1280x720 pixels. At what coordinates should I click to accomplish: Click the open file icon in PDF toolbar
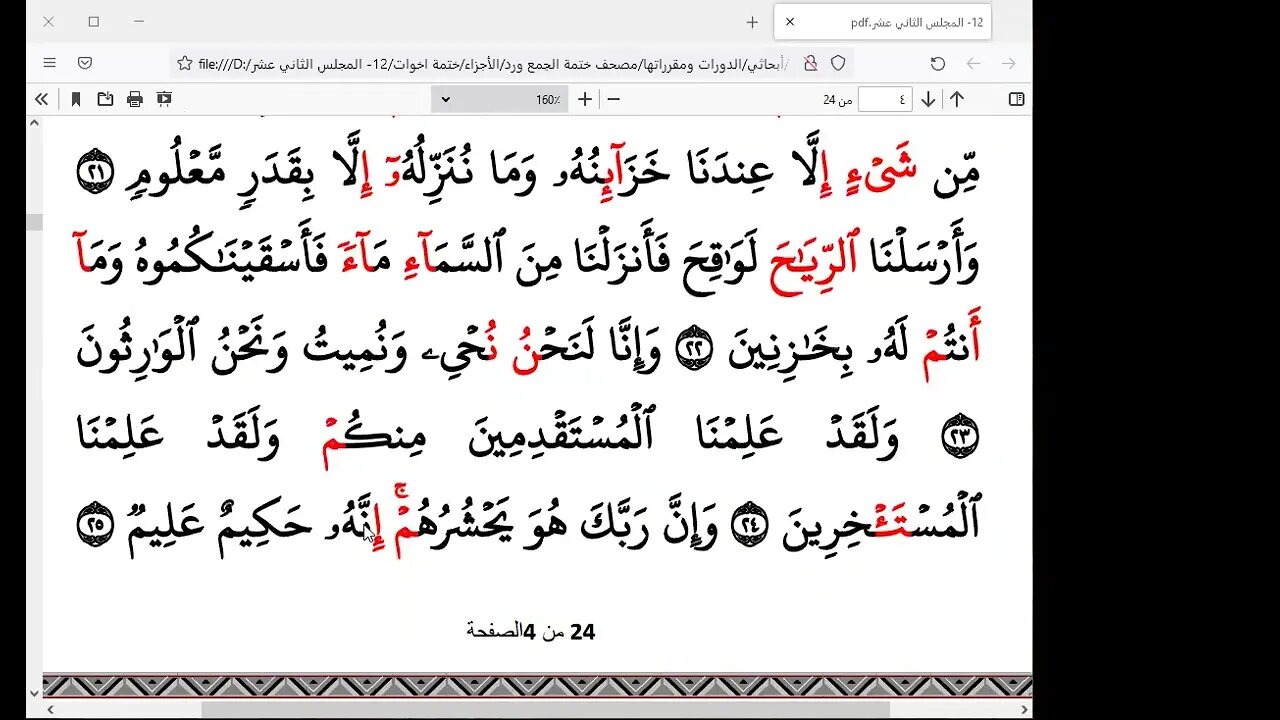(105, 99)
